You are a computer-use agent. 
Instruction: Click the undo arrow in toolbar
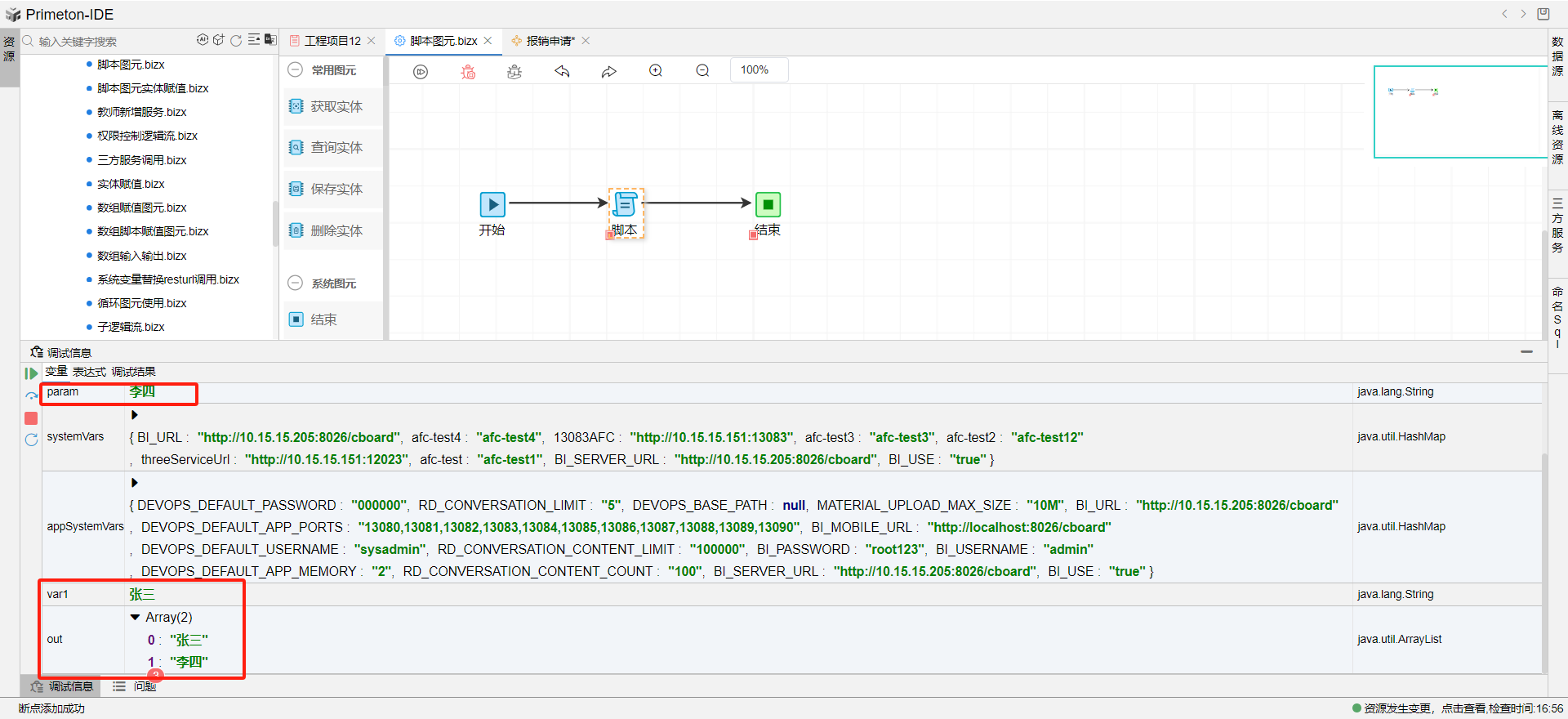pos(562,72)
